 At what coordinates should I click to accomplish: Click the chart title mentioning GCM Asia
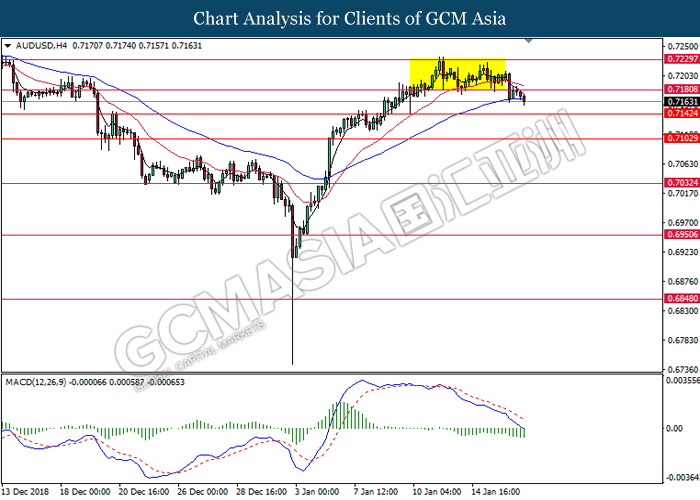pos(349,18)
